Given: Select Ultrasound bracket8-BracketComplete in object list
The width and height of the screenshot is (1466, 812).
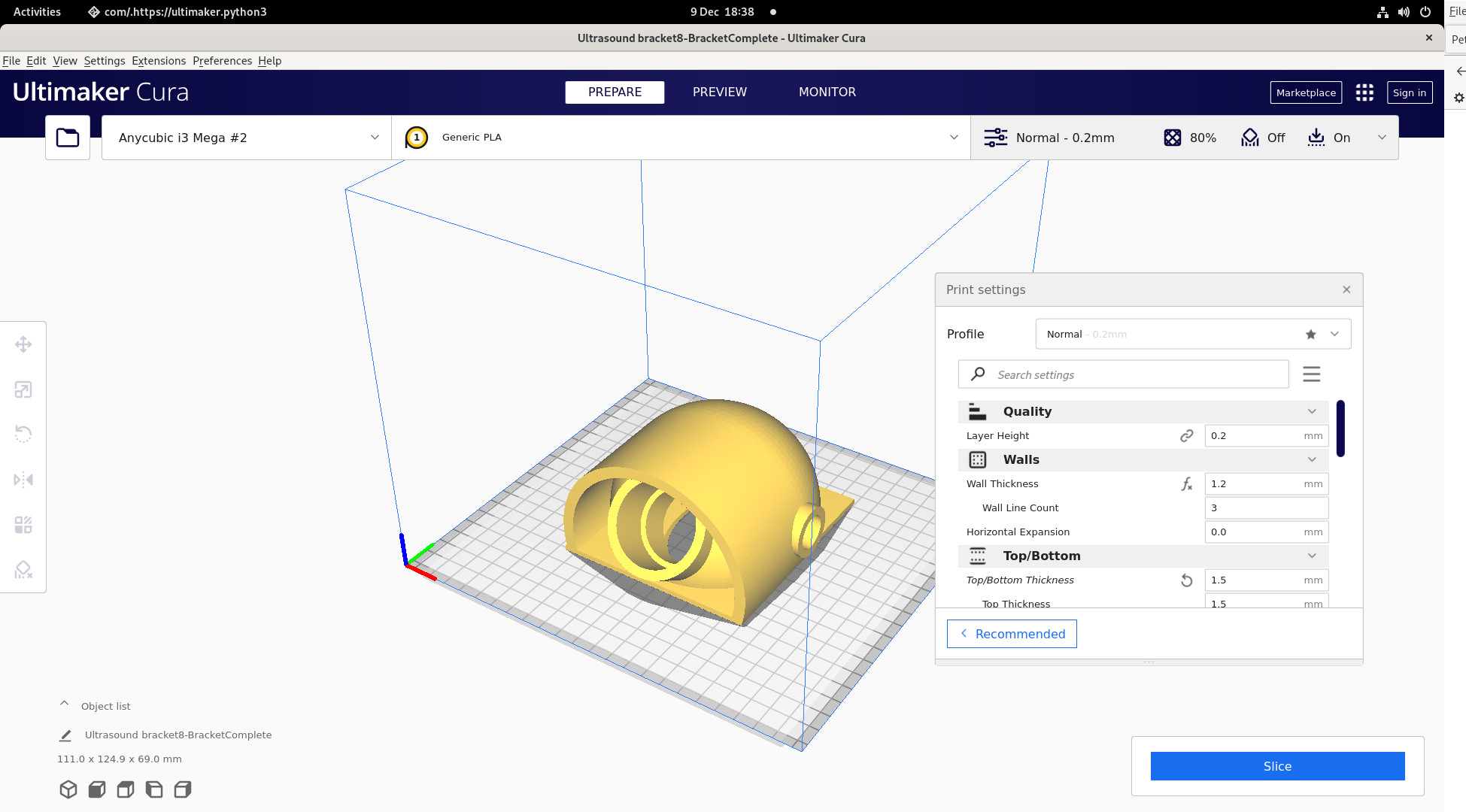Looking at the screenshot, I should point(178,735).
